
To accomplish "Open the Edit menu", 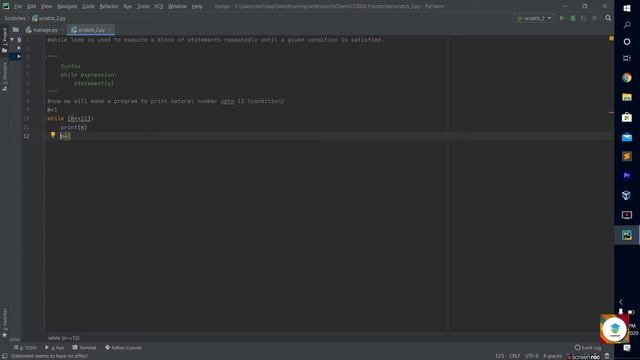I will [x=31, y=7].
